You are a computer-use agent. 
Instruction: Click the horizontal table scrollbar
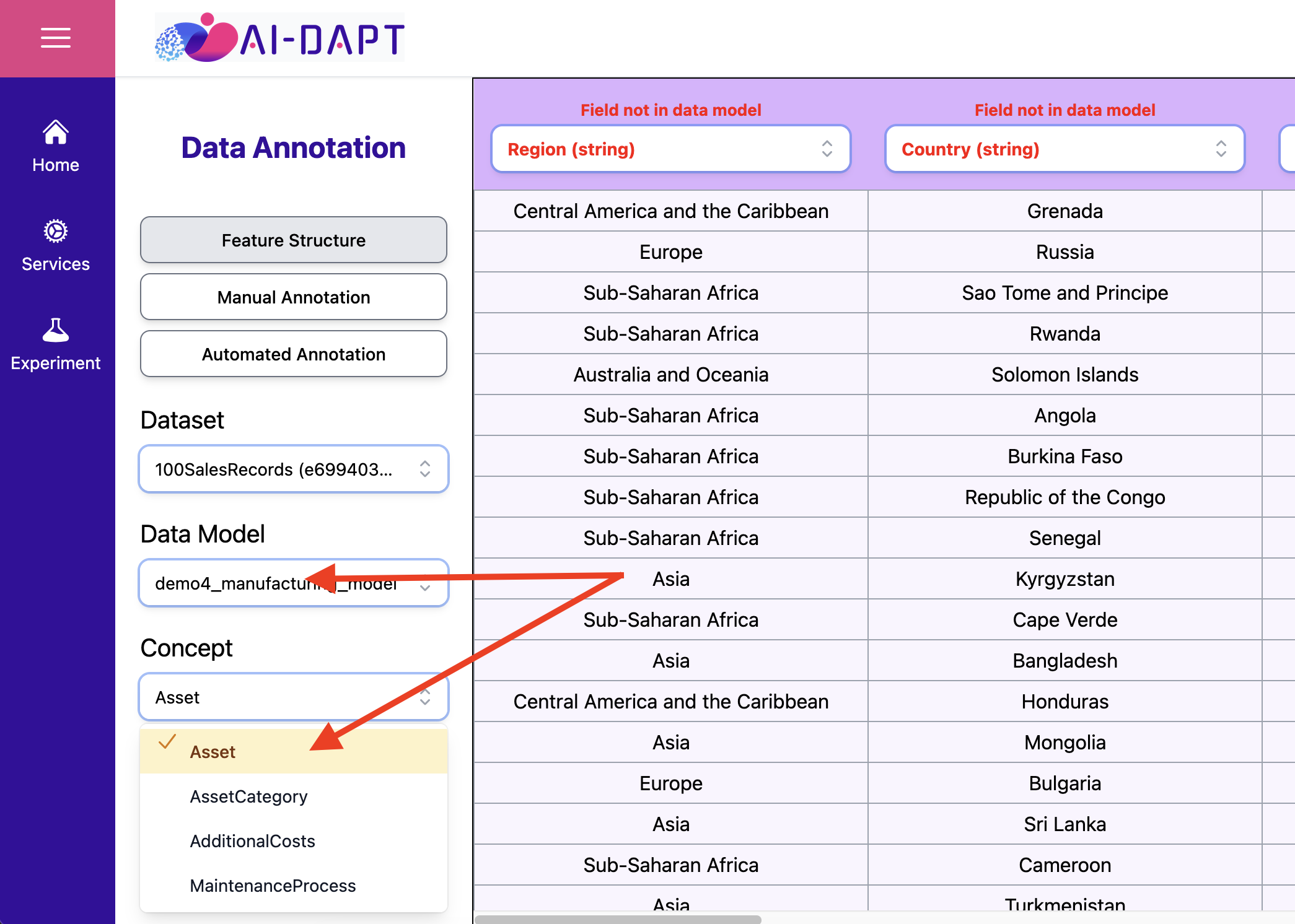[x=618, y=919]
